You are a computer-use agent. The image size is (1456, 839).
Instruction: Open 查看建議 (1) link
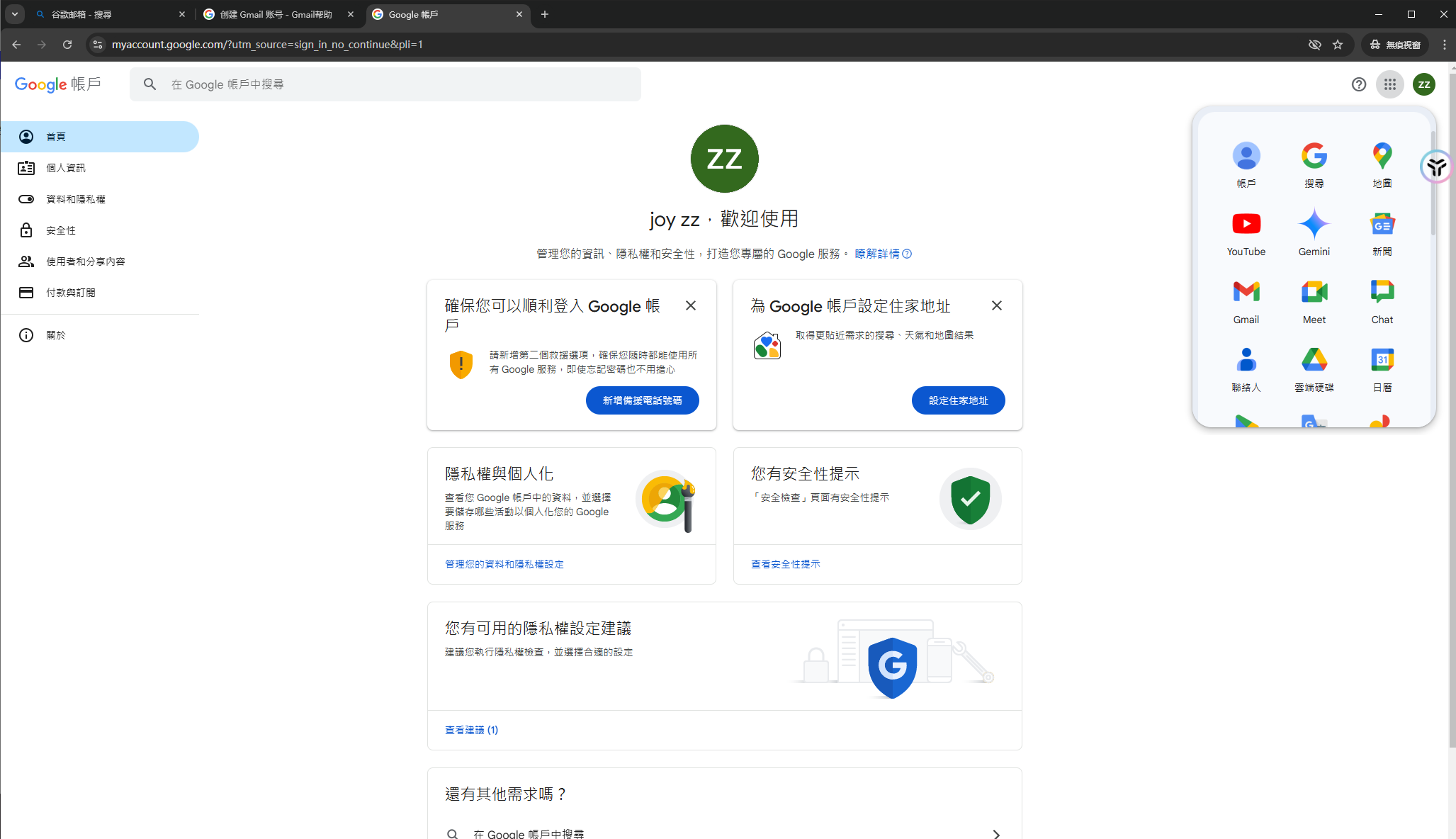click(472, 730)
